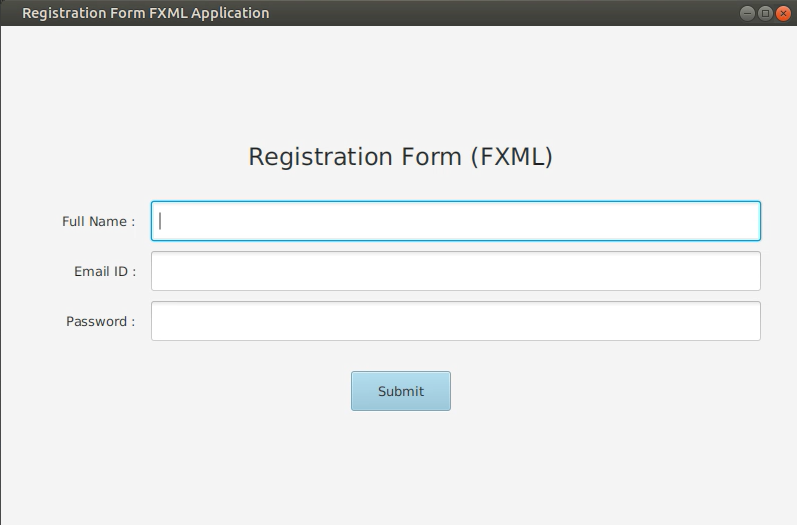Viewport: 797px width, 525px height.
Task: Click "(FXML)" in the form heading
Action: click(x=510, y=157)
